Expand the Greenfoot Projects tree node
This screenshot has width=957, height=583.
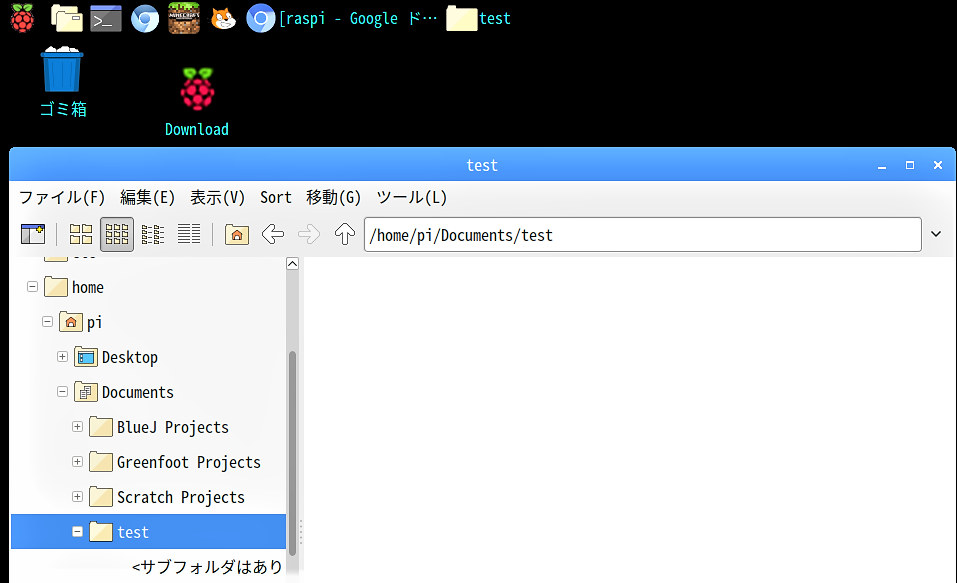coord(77,462)
